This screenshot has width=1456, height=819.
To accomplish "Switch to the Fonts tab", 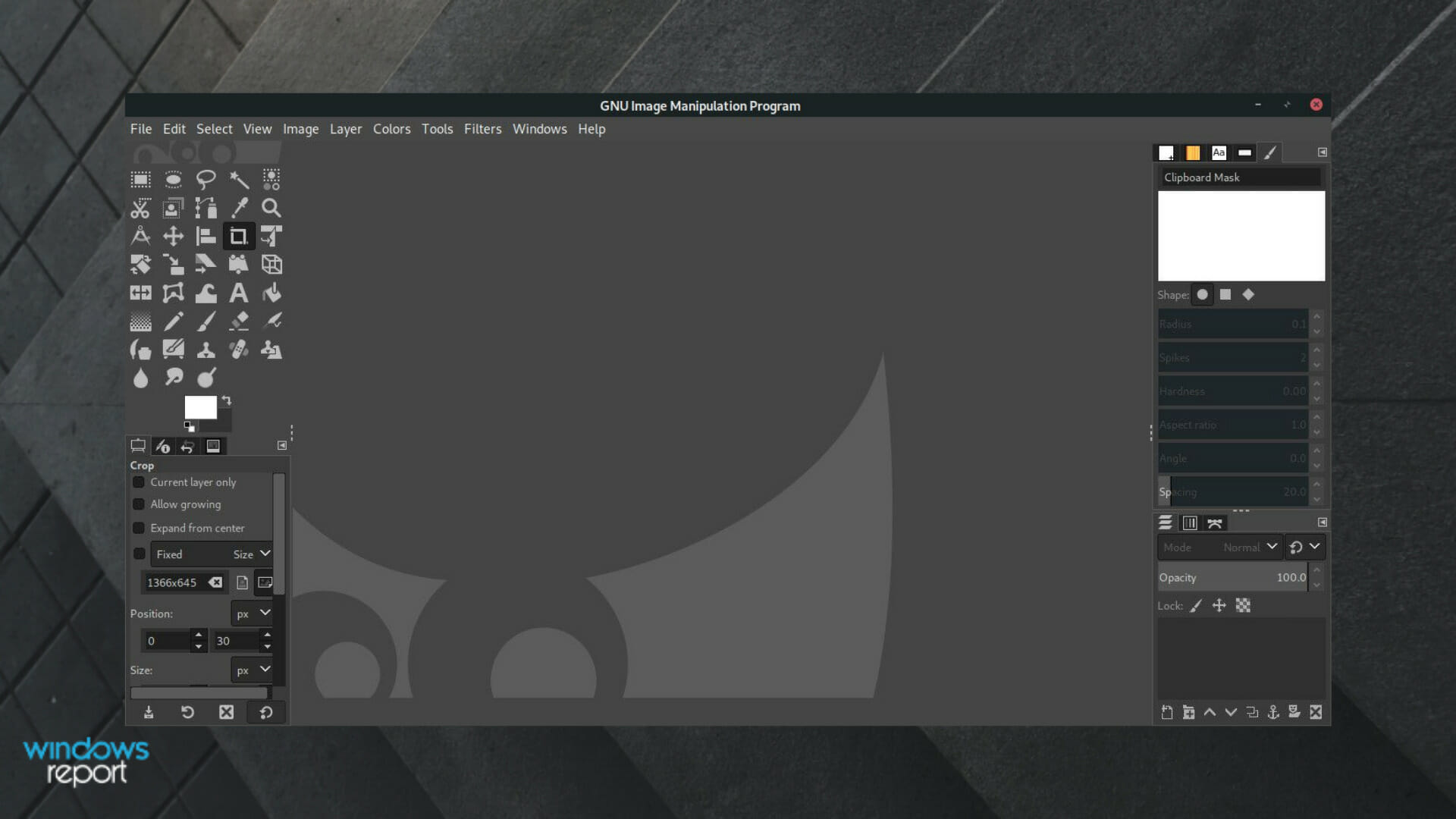I will 1219,153.
